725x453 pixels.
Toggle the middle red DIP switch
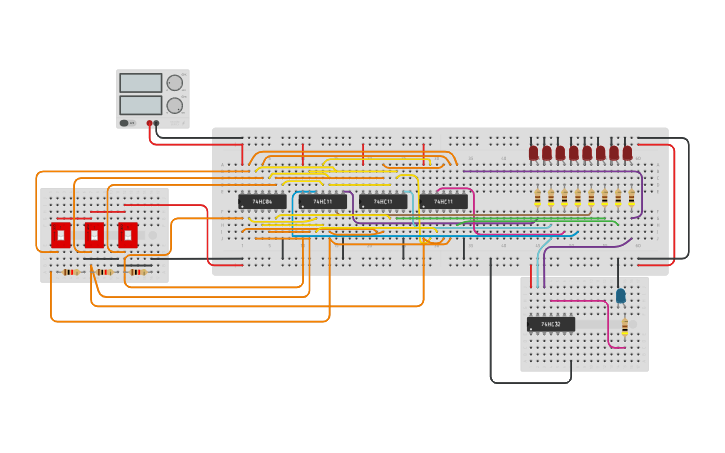(x=94, y=235)
